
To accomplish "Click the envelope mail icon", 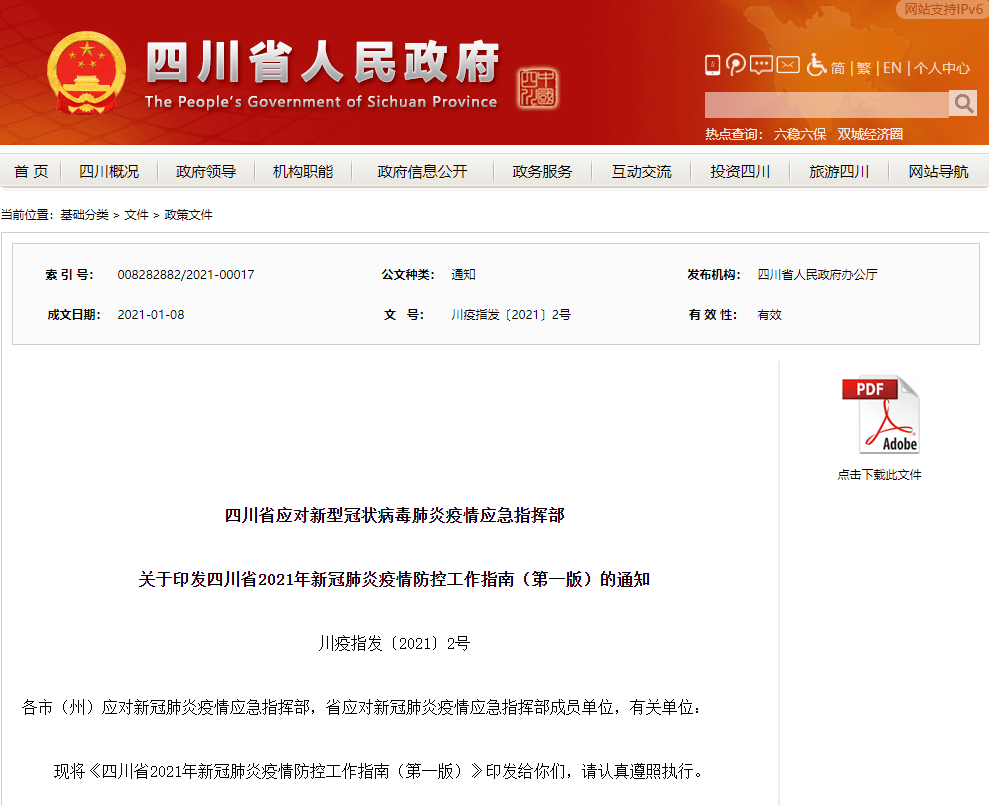I will pyautogui.click(x=788, y=64).
